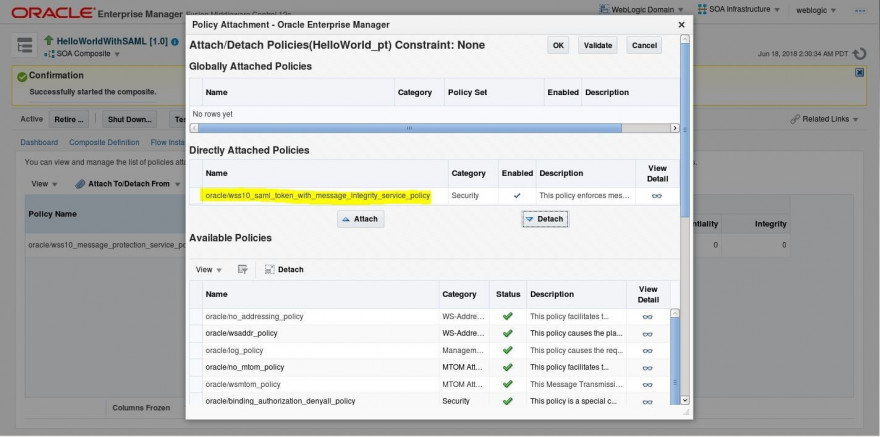The height and width of the screenshot is (437, 880).
Task: Select the oracle/binding_authorization_denyall_policy row
Action: (x=429, y=401)
